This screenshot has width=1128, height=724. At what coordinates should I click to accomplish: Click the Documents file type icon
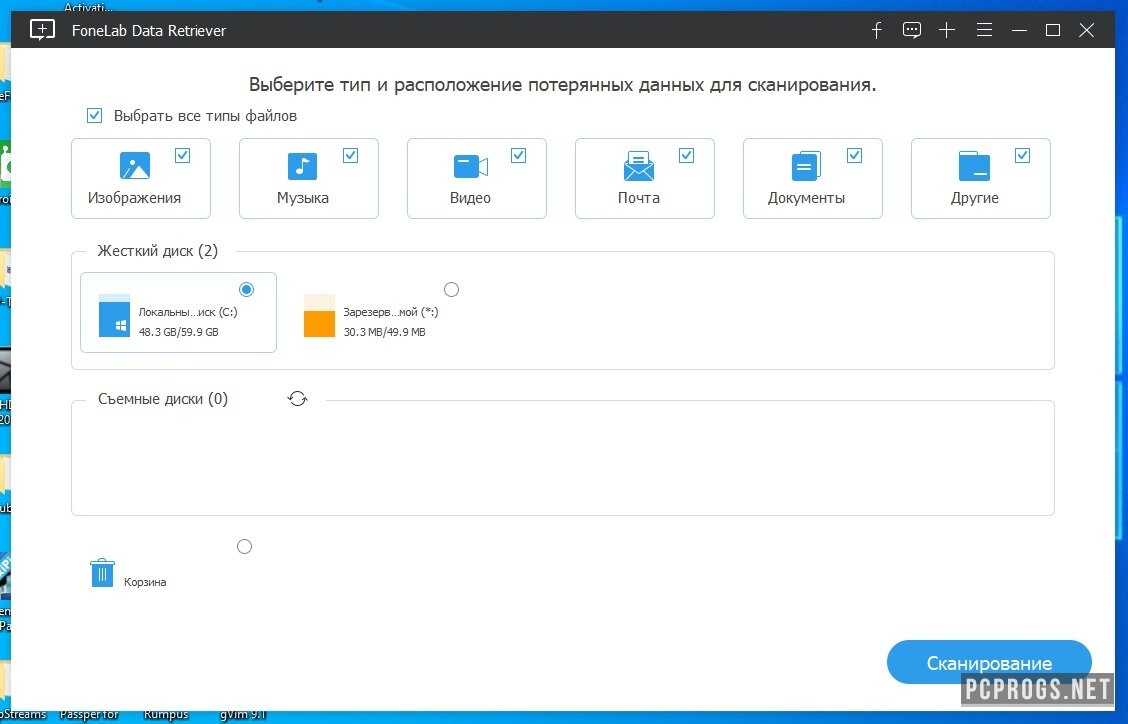806,166
